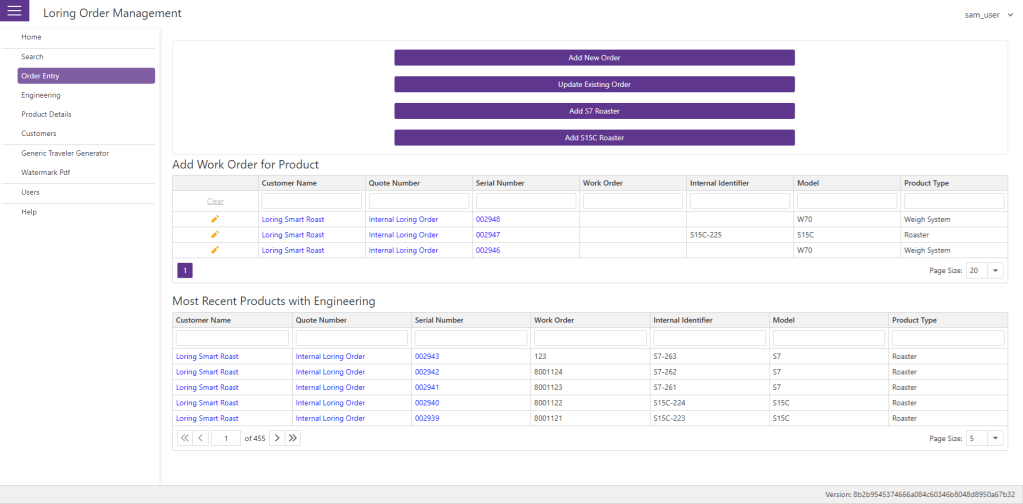1023x504 pixels.
Task: Open Engineering in the sidebar
Action: tap(41, 95)
